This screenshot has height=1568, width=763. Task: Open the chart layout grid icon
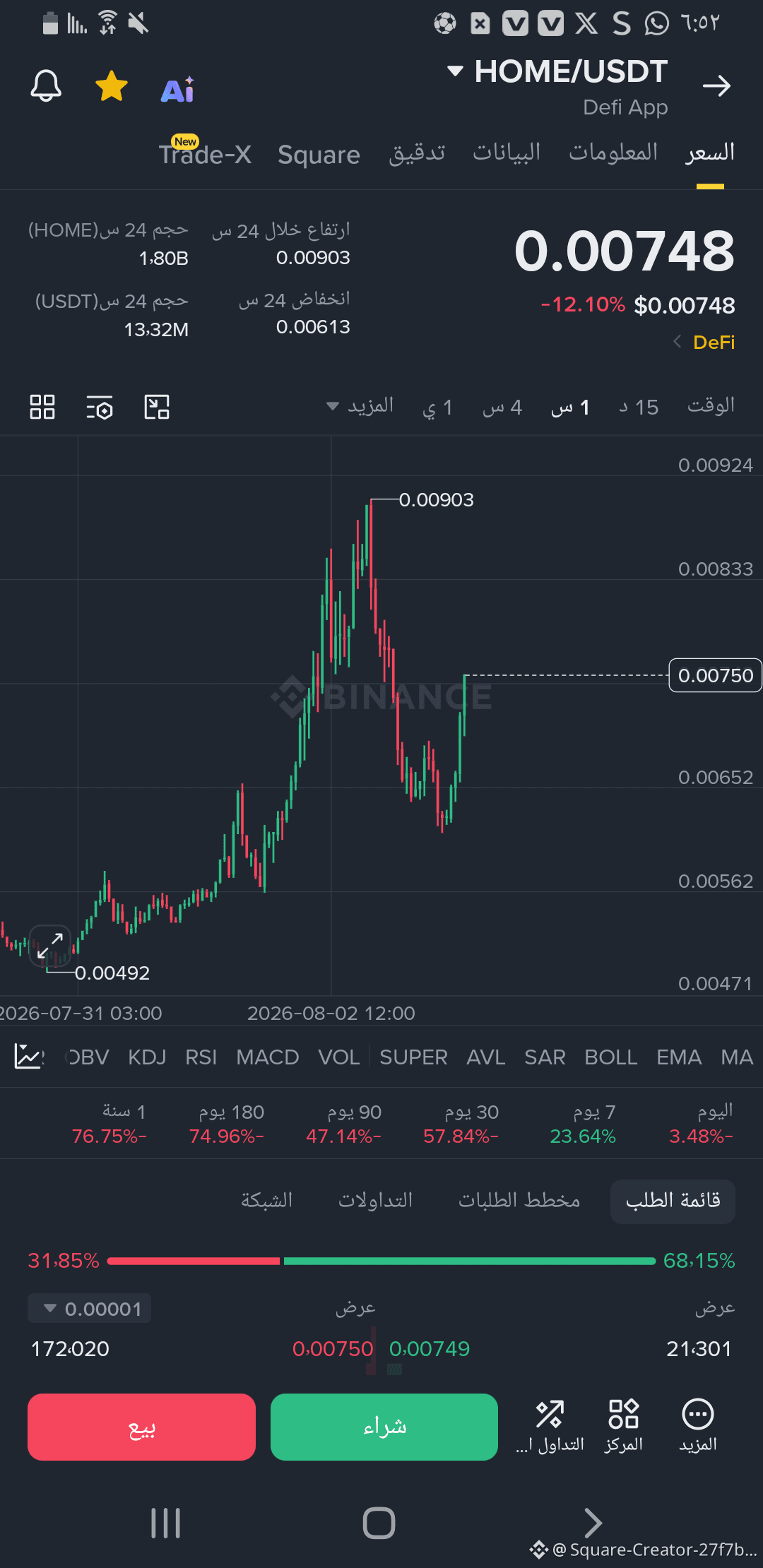42,407
